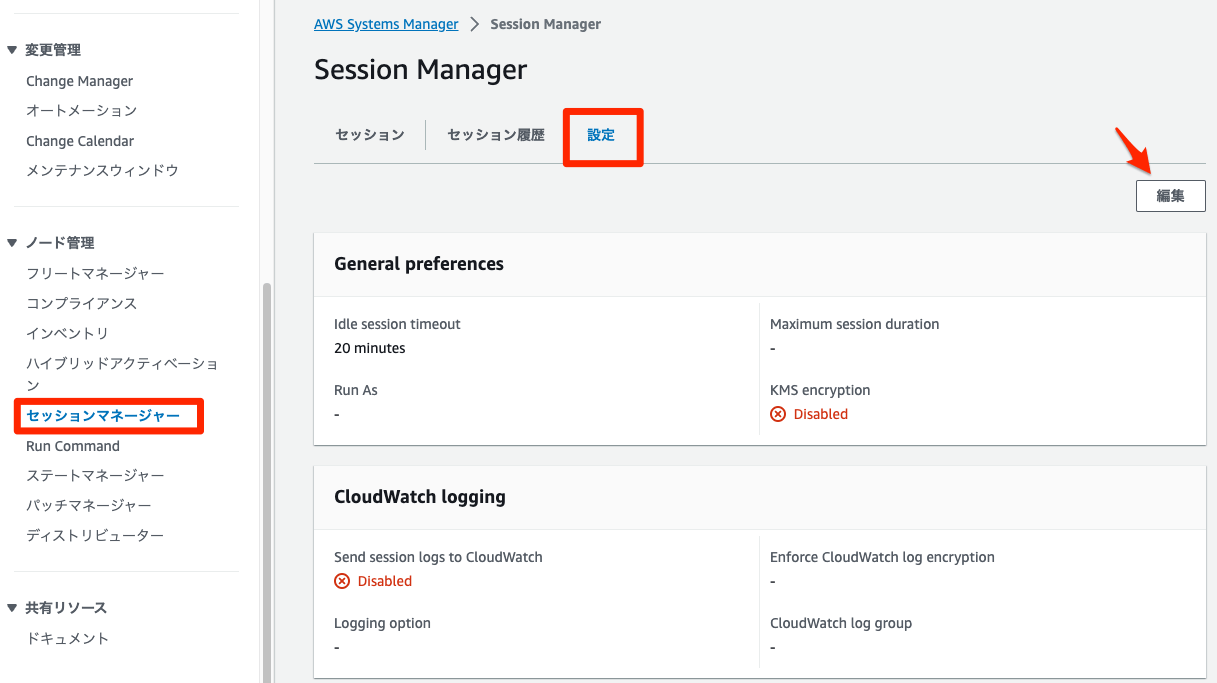Click the 編集 button
Image resolution: width=1217 pixels, height=683 pixels.
(x=1170, y=195)
